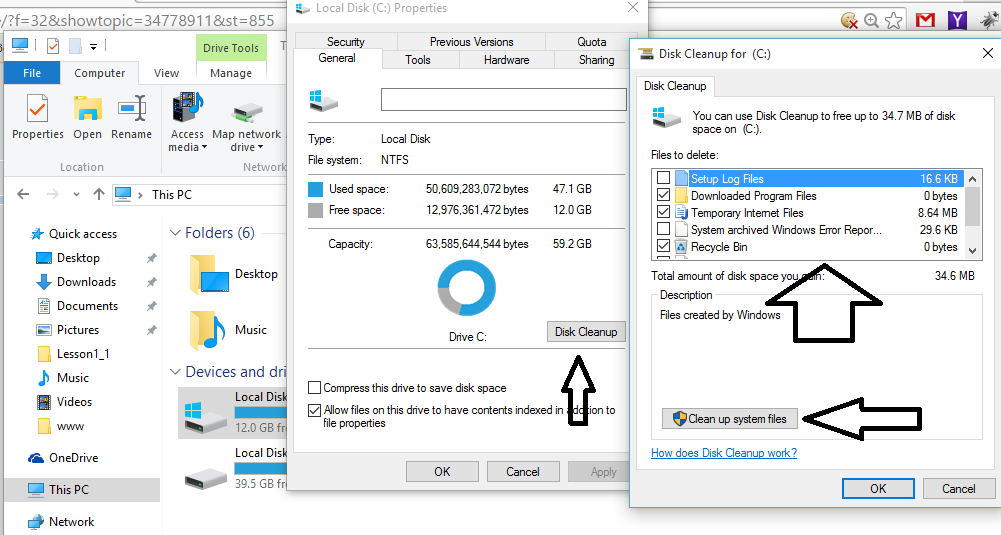Open the Previous Versions tab
Screen dimensions: 1001x535
point(471,41)
